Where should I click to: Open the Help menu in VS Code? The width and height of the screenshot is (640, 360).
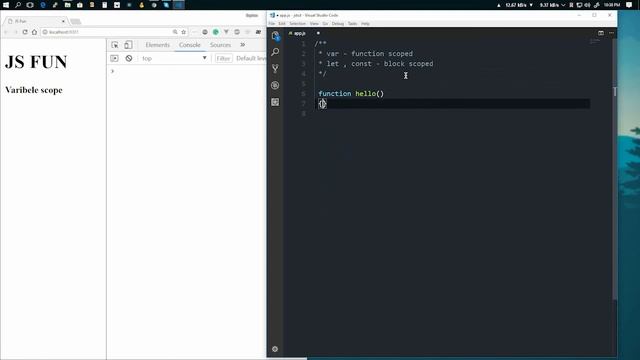point(365,24)
